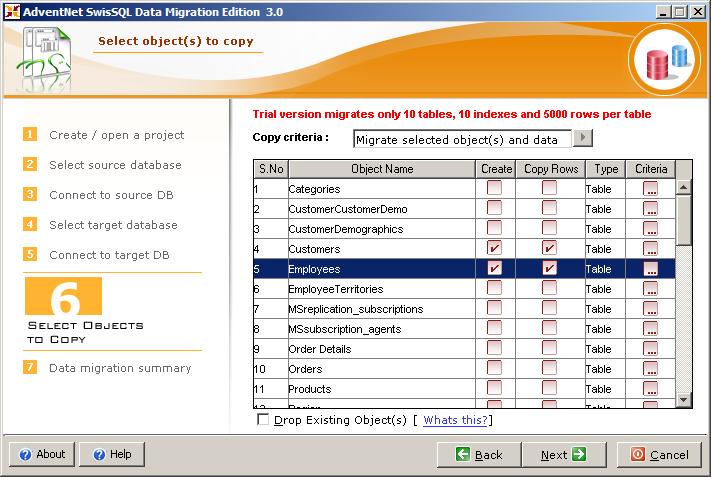
Task: Open criteria dialog for CustomerCustomerDemo row
Action: (650, 209)
